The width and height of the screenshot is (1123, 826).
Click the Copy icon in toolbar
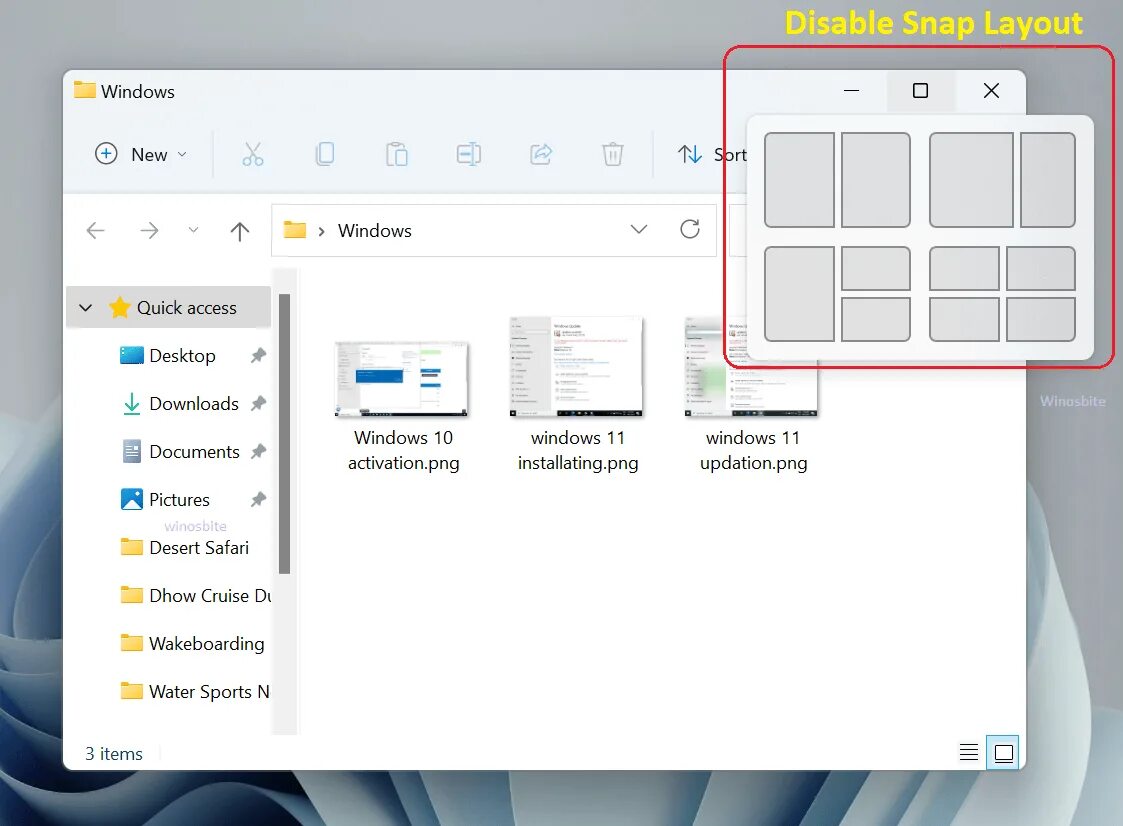click(324, 154)
